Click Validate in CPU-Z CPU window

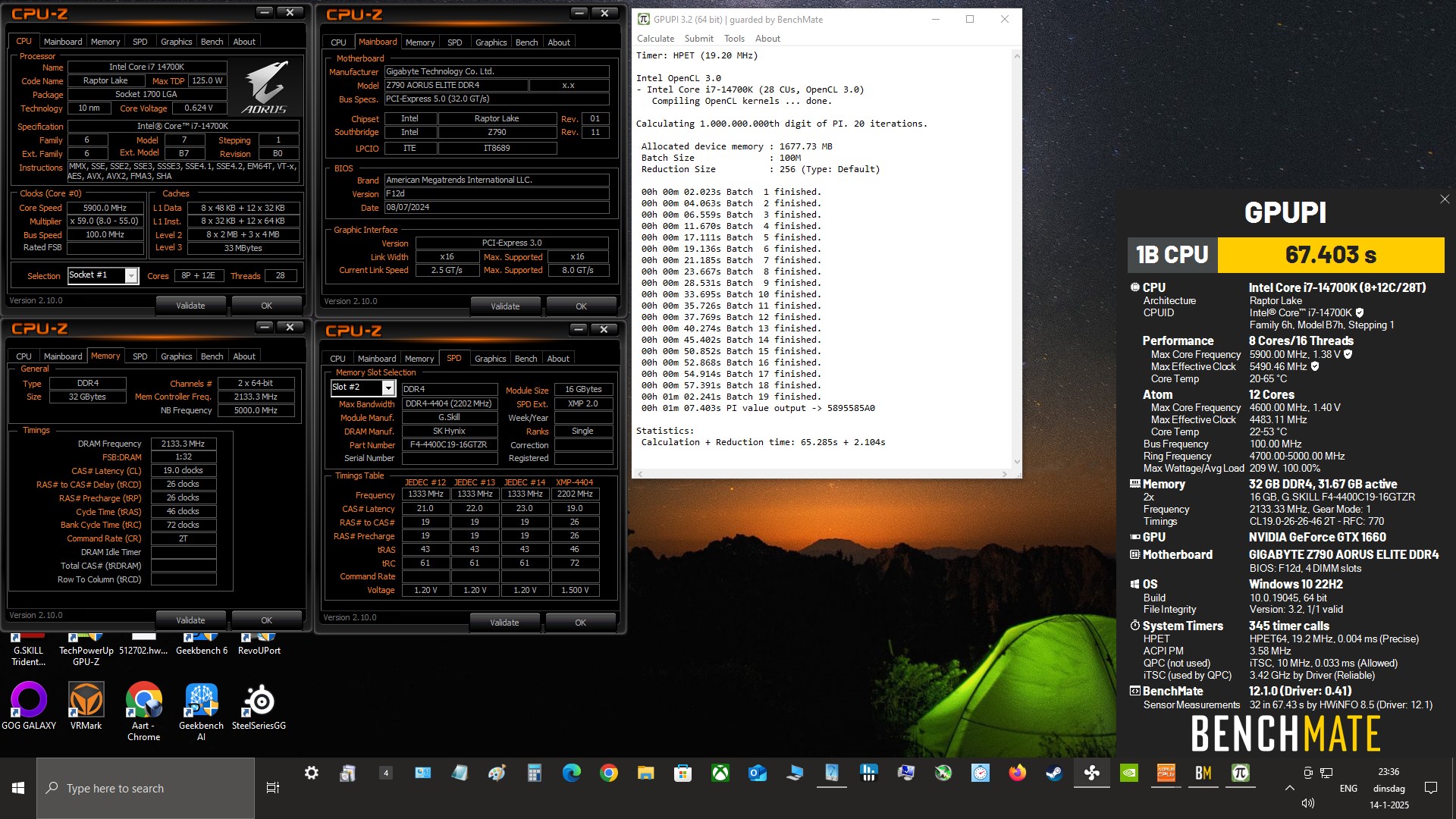click(190, 306)
